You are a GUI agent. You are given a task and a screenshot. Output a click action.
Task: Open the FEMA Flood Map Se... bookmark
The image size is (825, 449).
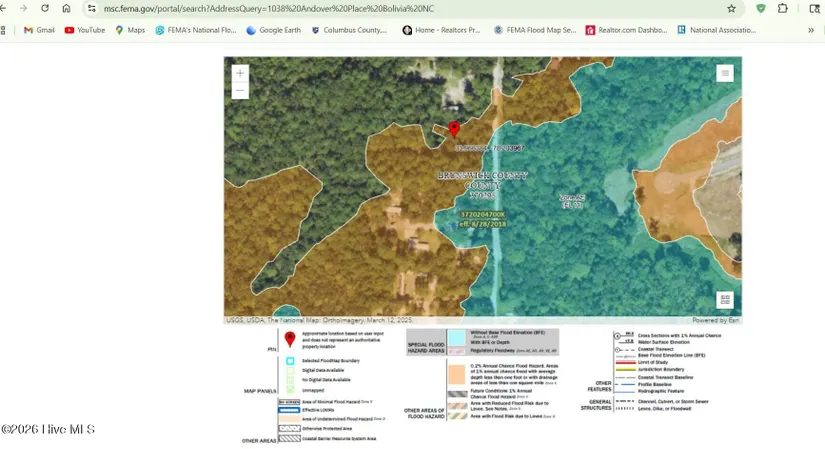[535, 30]
